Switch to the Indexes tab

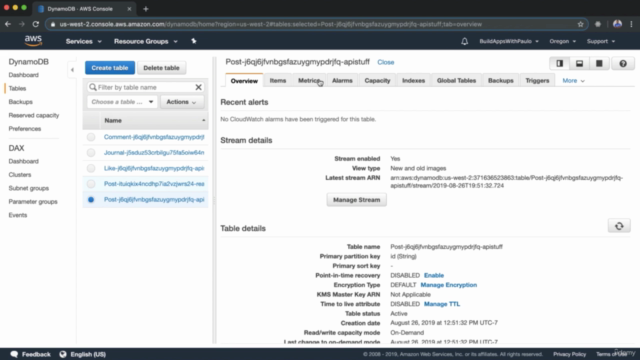coord(413,81)
